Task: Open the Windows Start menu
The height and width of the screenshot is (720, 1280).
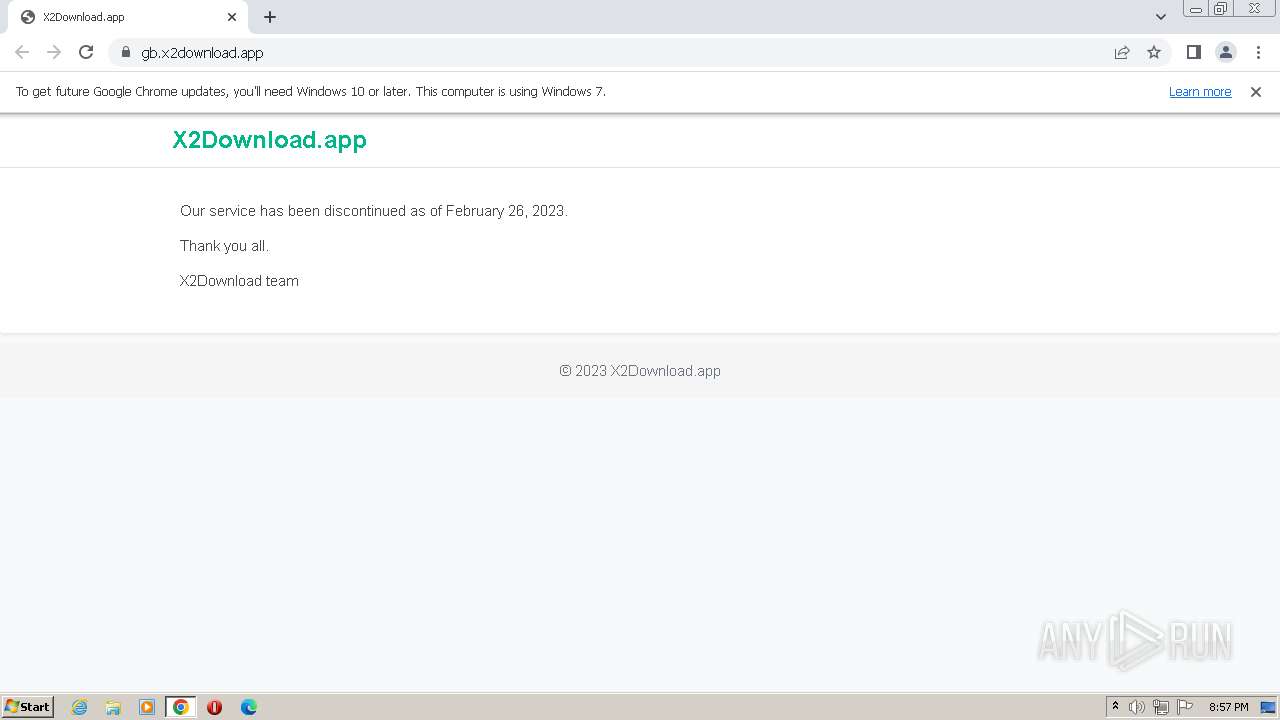Action: (x=28, y=707)
